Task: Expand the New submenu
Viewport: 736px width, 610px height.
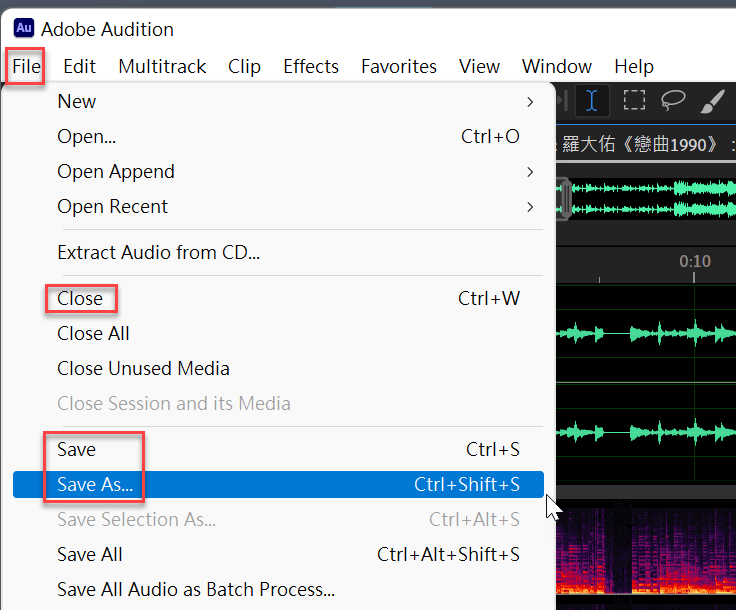Action: click(x=278, y=101)
